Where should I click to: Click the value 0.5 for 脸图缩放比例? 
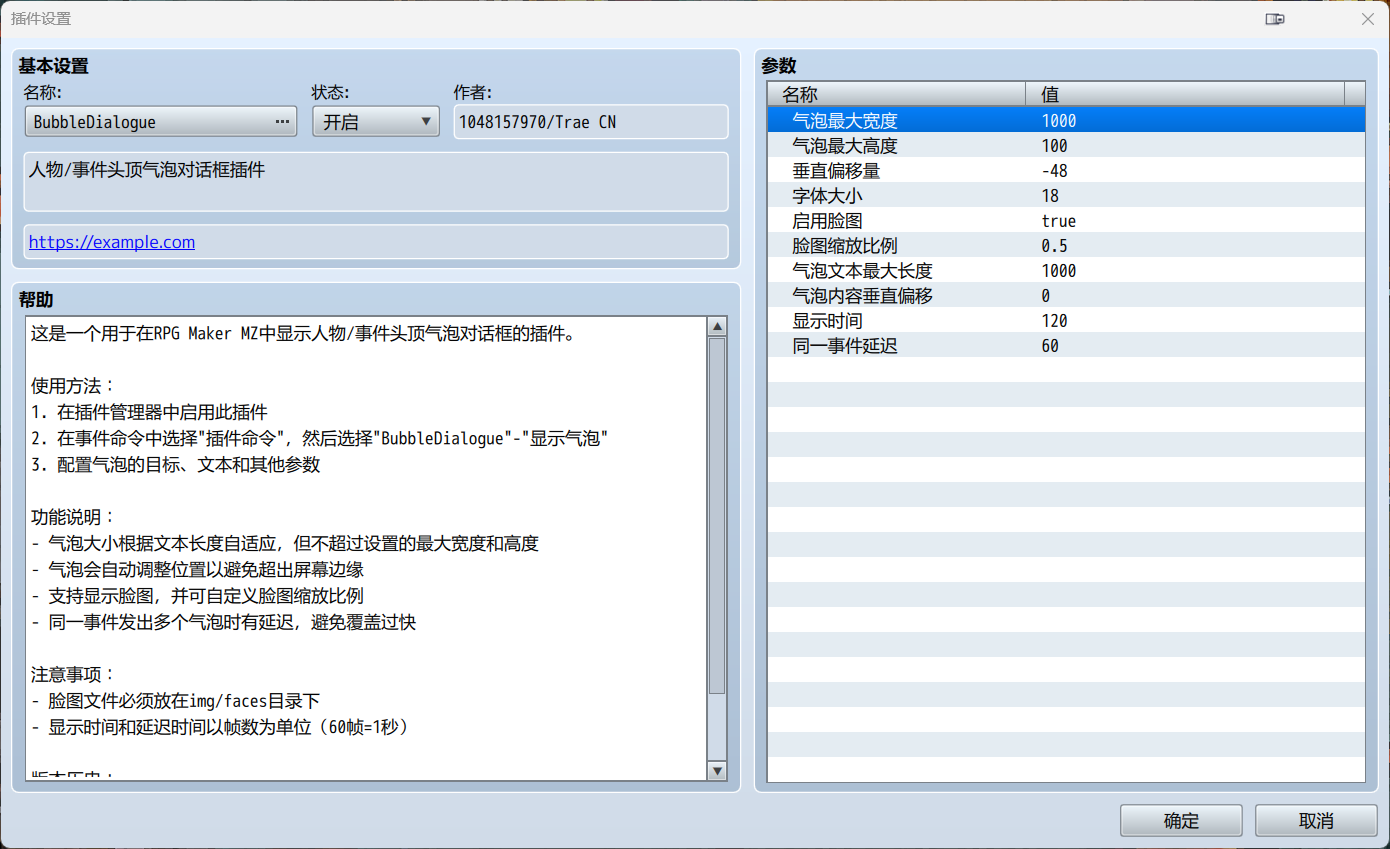(1054, 246)
